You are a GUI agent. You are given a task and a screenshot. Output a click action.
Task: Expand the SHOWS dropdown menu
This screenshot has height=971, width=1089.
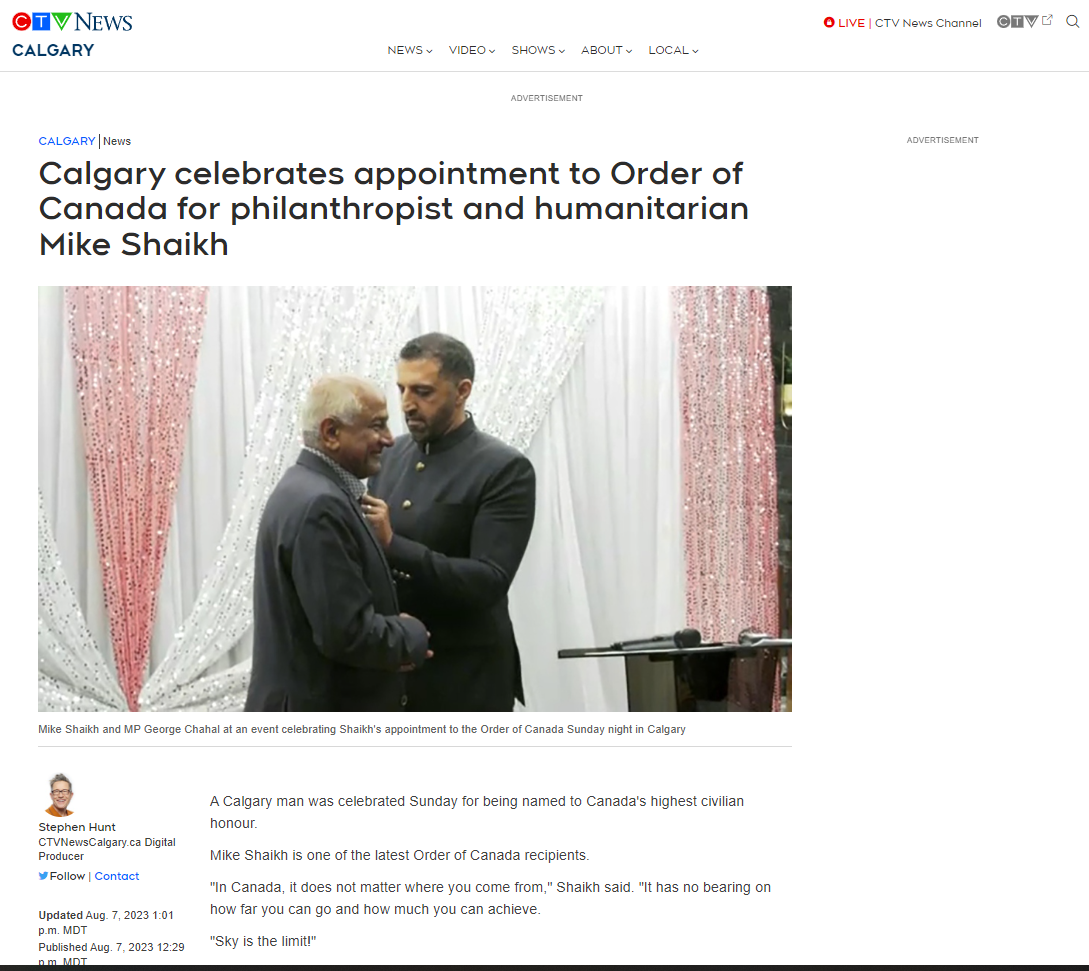point(538,50)
